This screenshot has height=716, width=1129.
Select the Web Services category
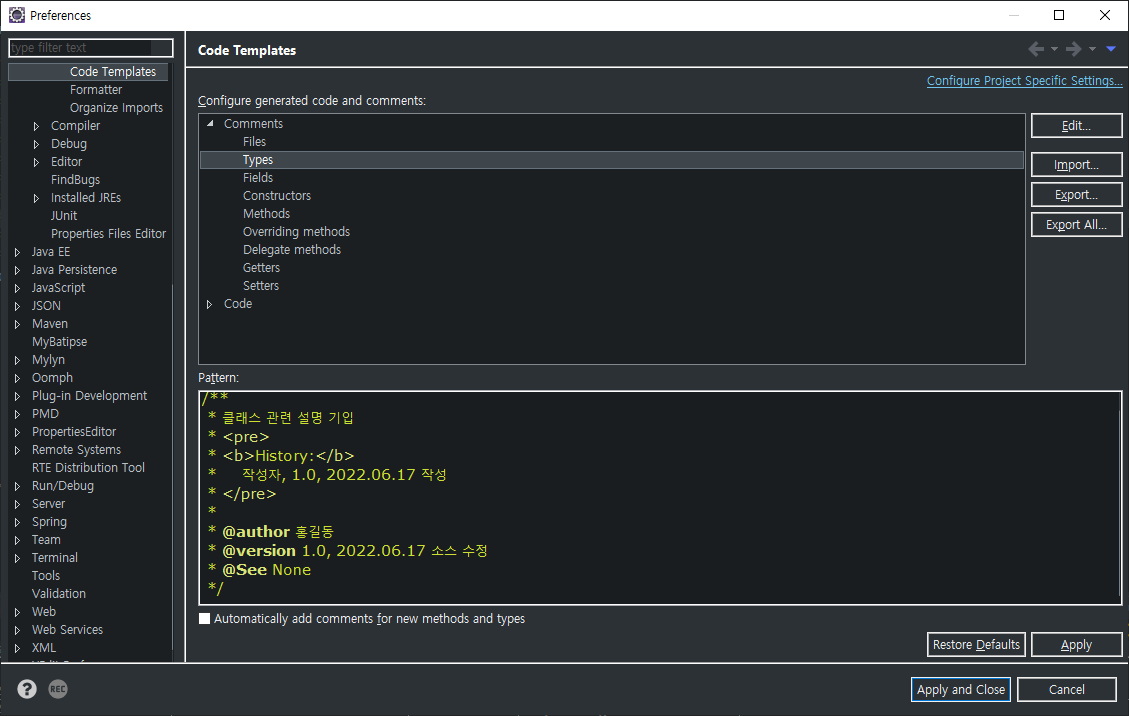click(x=67, y=630)
